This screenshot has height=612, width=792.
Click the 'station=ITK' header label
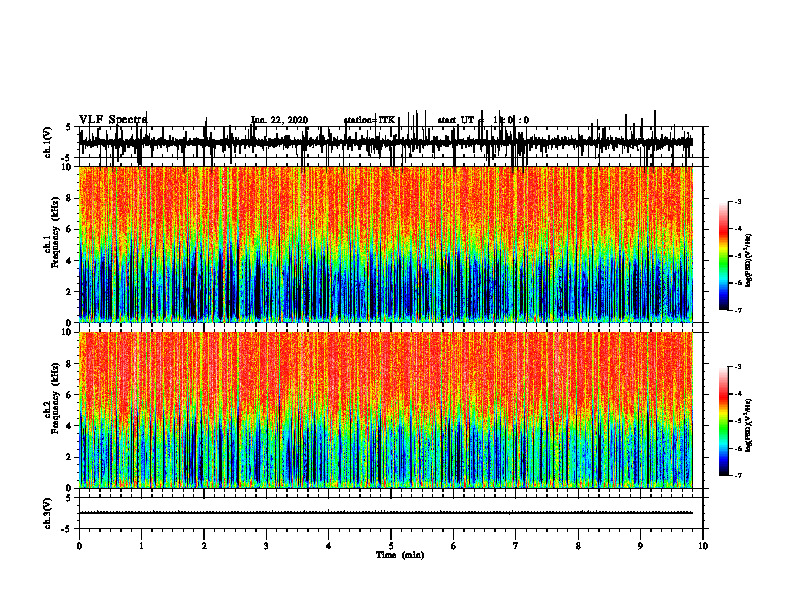coord(369,120)
